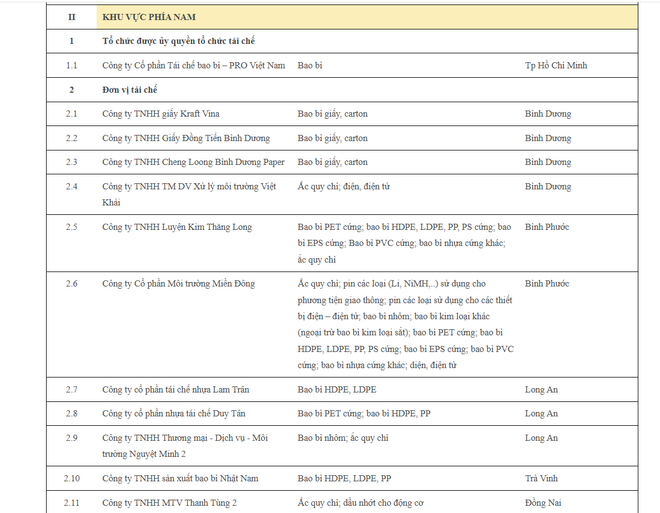The image size is (660, 513).
Task: Click the "Bao bì nhôm; ắc quy chì" cell
Action: (343, 438)
